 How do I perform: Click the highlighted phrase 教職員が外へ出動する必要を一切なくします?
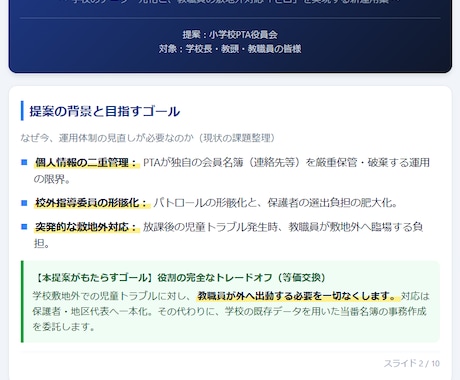294,296
